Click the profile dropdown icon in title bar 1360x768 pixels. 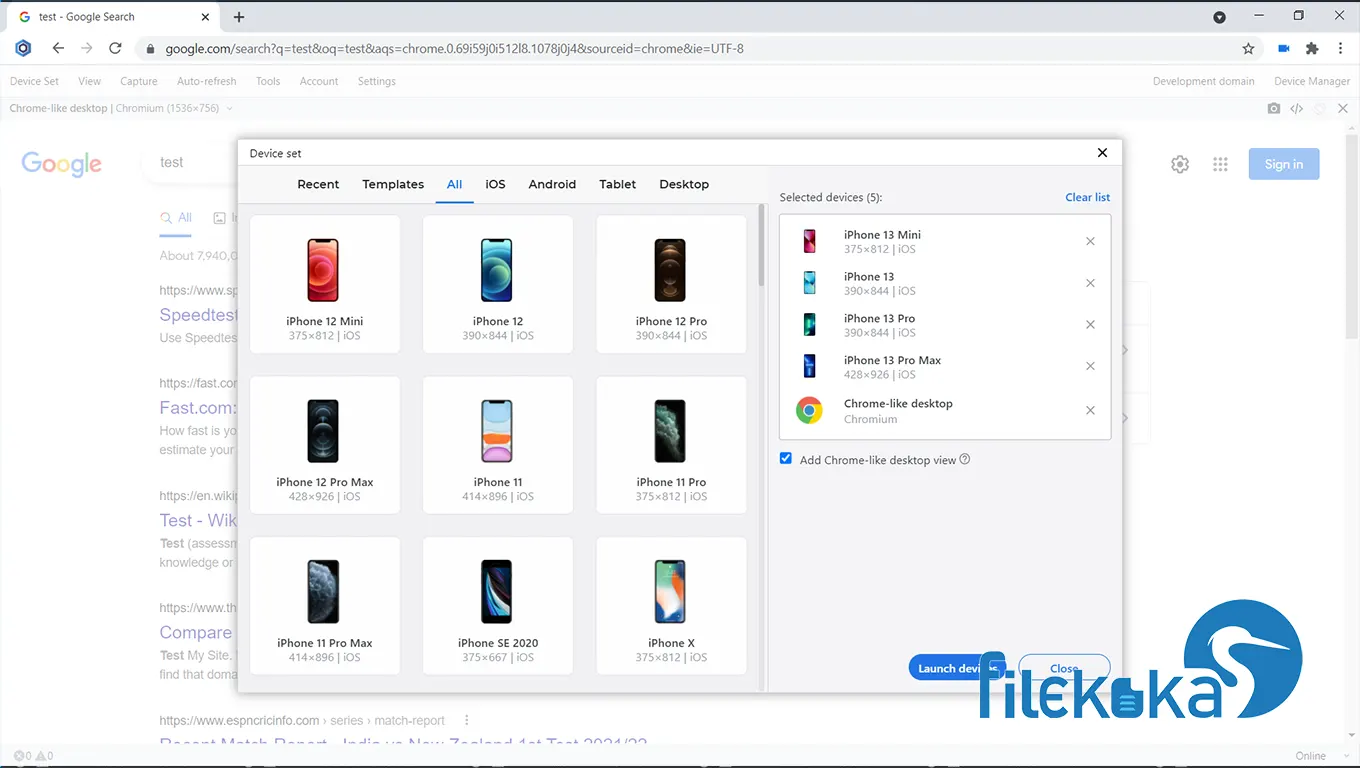click(1219, 17)
